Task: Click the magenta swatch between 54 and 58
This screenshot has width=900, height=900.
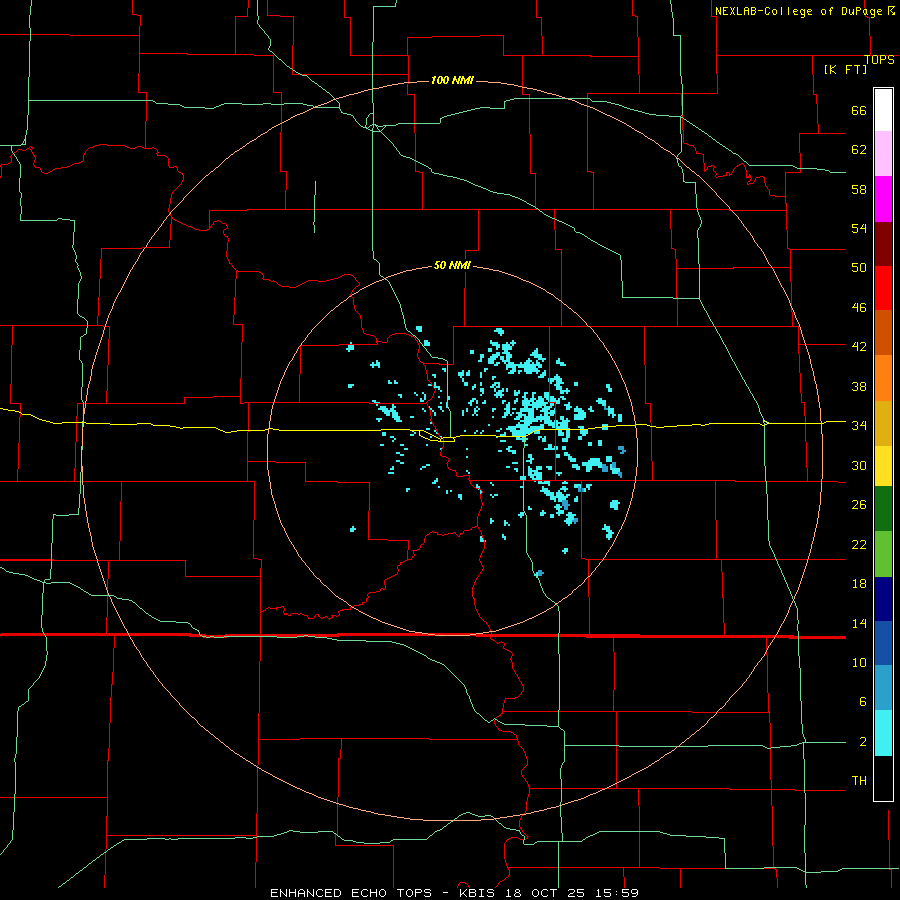Action: click(883, 199)
